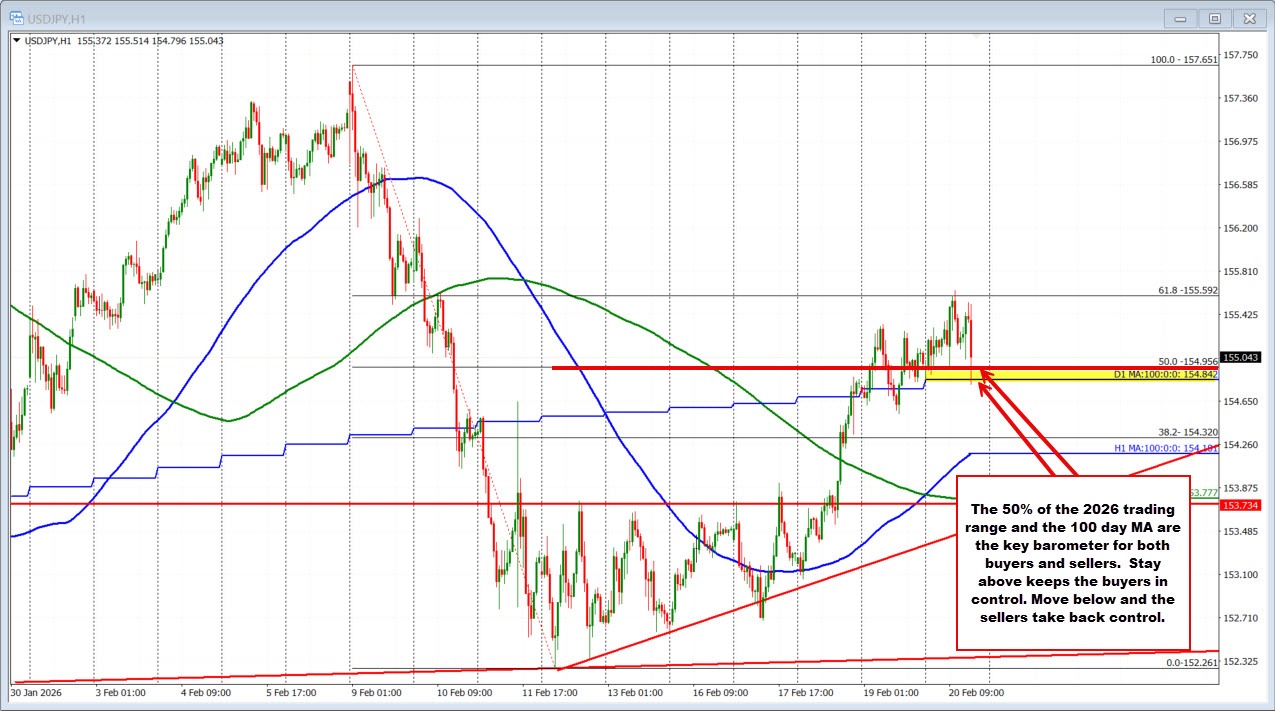This screenshot has height=711, width=1275.
Task: Select the red 153.734 price tag on the axis
Action: [1240, 506]
